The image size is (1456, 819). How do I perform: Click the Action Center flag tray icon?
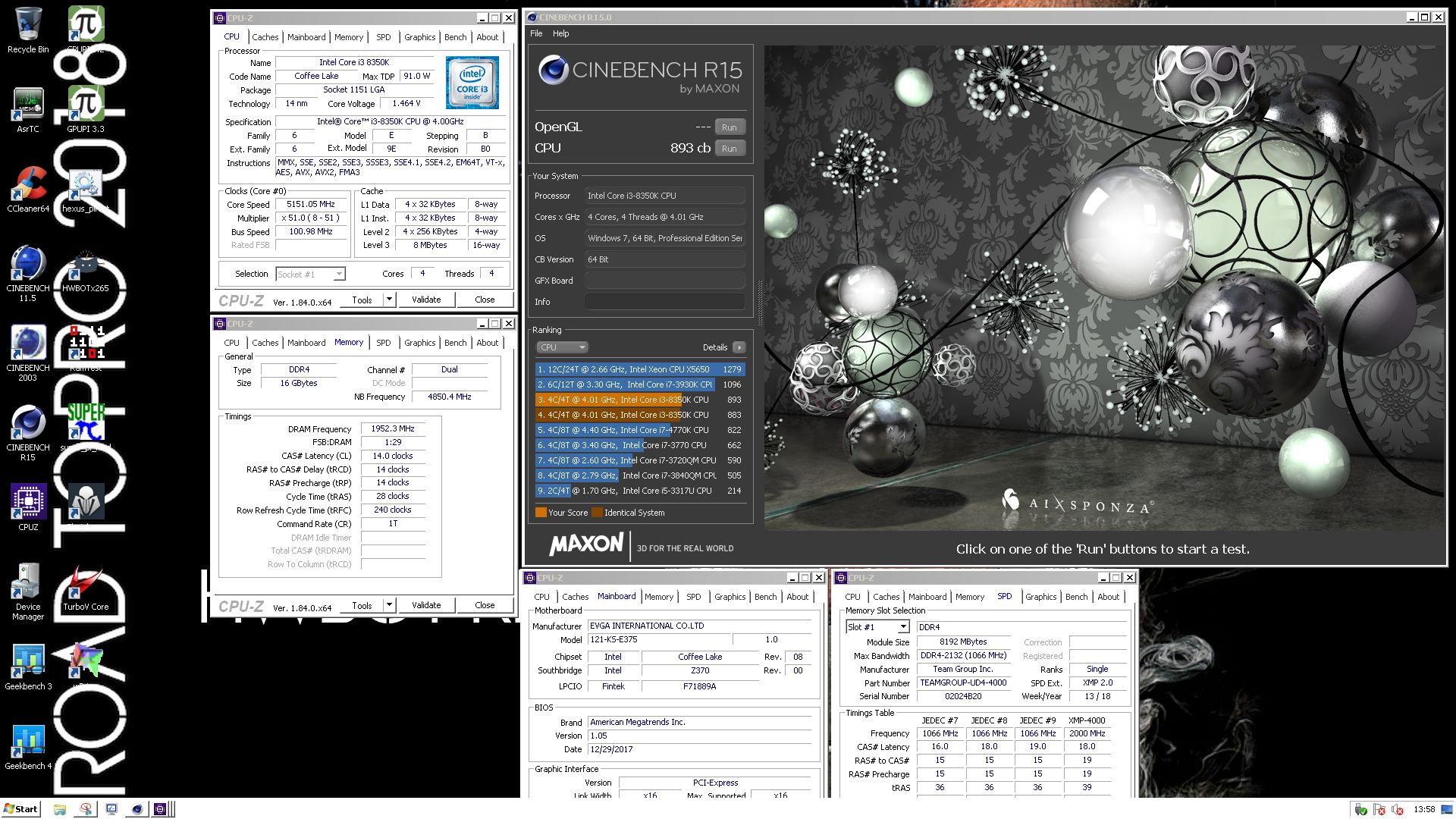[x=1379, y=810]
